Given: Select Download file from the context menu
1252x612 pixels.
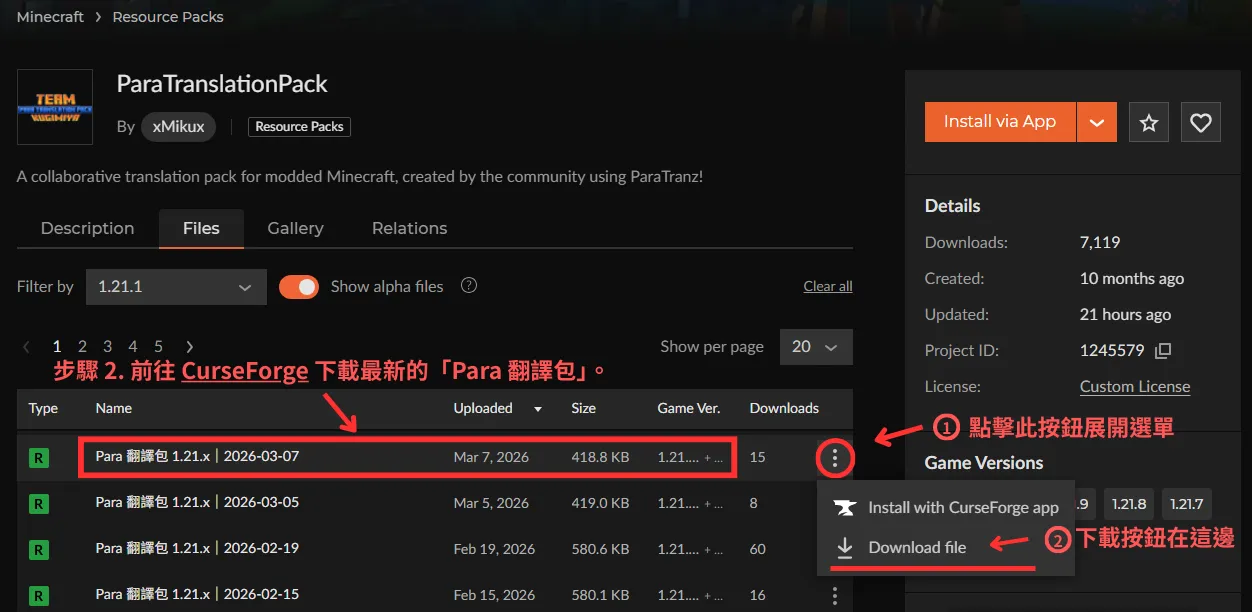Looking at the screenshot, I should [x=917, y=547].
